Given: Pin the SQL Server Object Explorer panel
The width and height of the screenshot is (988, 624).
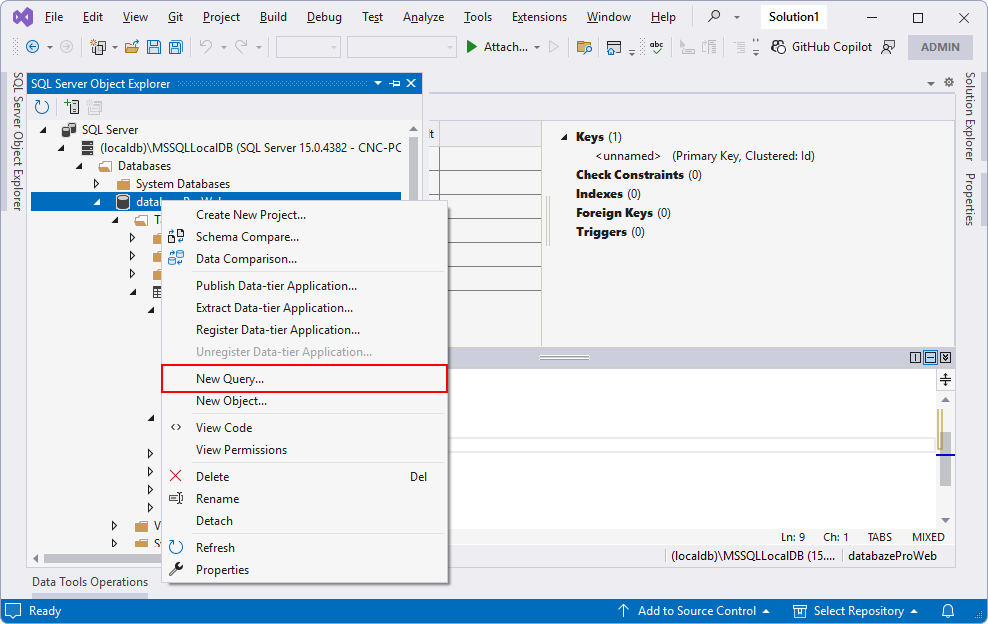Looking at the screenshot, I should (x=394, y=83).
